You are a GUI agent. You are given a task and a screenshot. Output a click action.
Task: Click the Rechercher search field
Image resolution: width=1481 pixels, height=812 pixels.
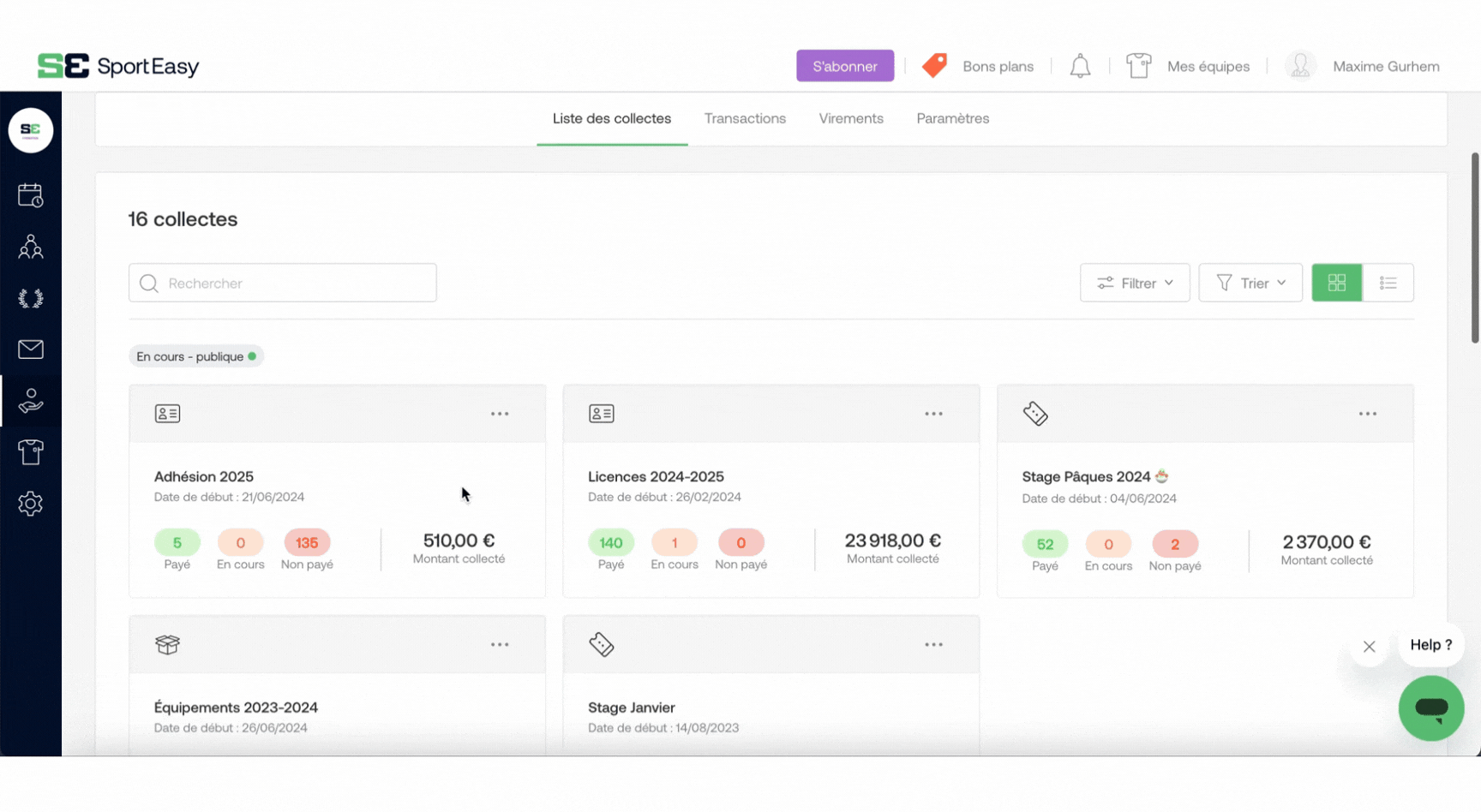283,283
